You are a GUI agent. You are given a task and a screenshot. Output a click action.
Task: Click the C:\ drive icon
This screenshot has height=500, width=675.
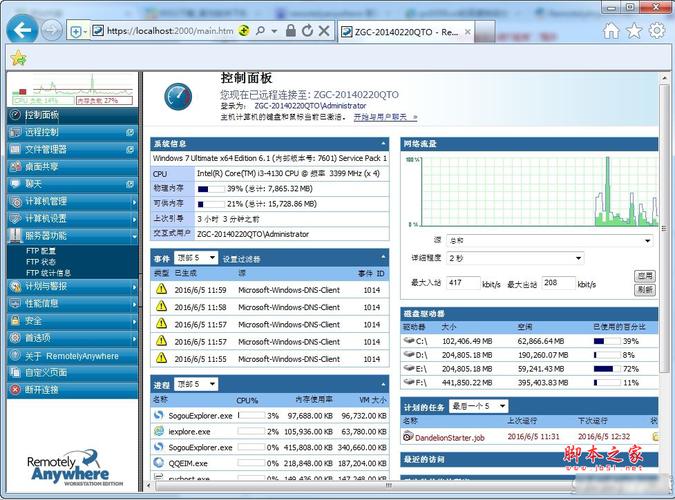tap(409, 341)
